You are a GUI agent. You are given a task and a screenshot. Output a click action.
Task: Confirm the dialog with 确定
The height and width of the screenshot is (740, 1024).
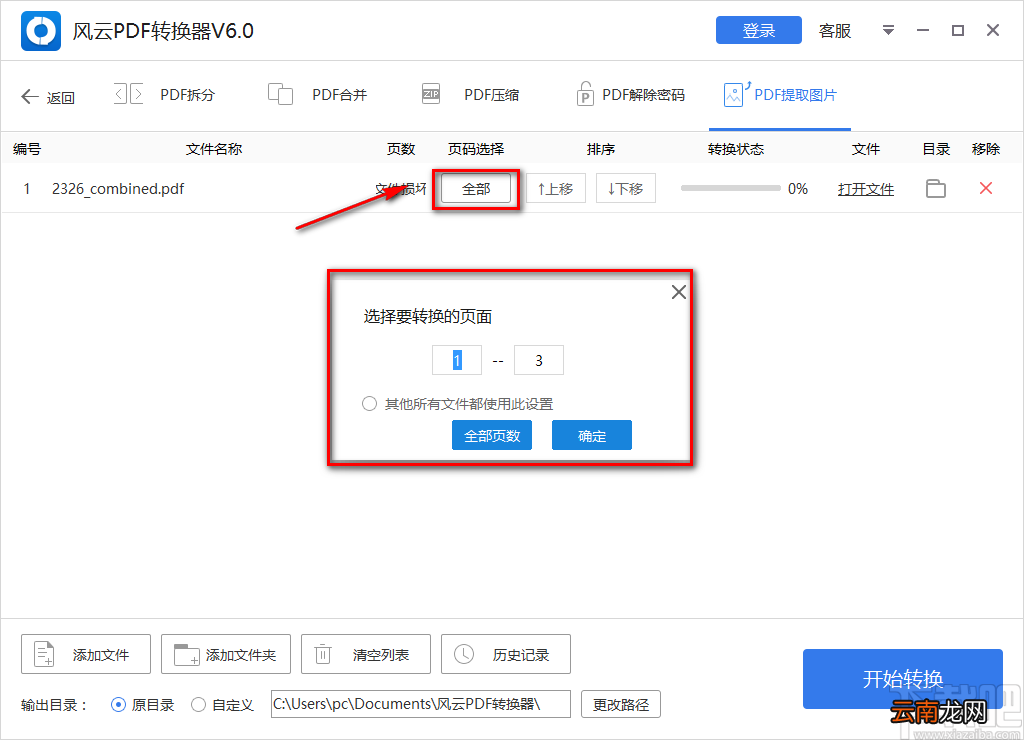pos(592,435)
